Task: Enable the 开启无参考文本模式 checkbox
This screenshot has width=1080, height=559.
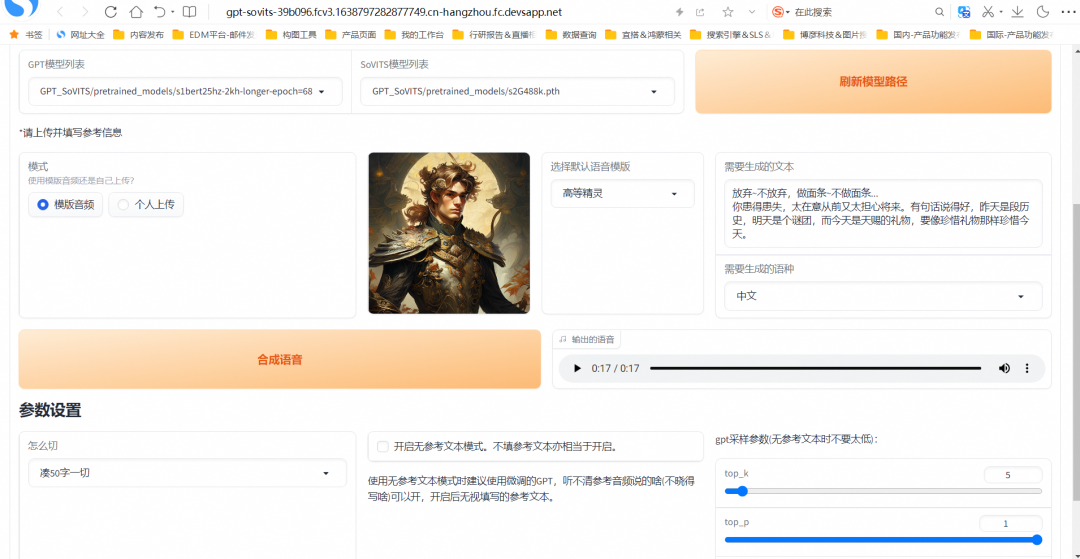Action: [x=383, y=447]
